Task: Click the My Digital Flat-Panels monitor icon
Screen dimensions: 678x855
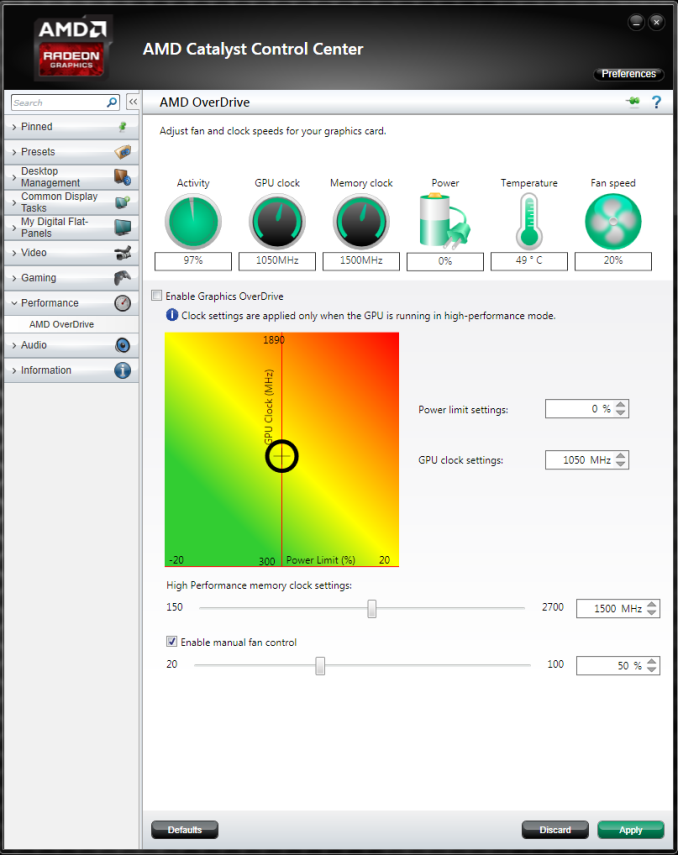Action: (123, 227)
